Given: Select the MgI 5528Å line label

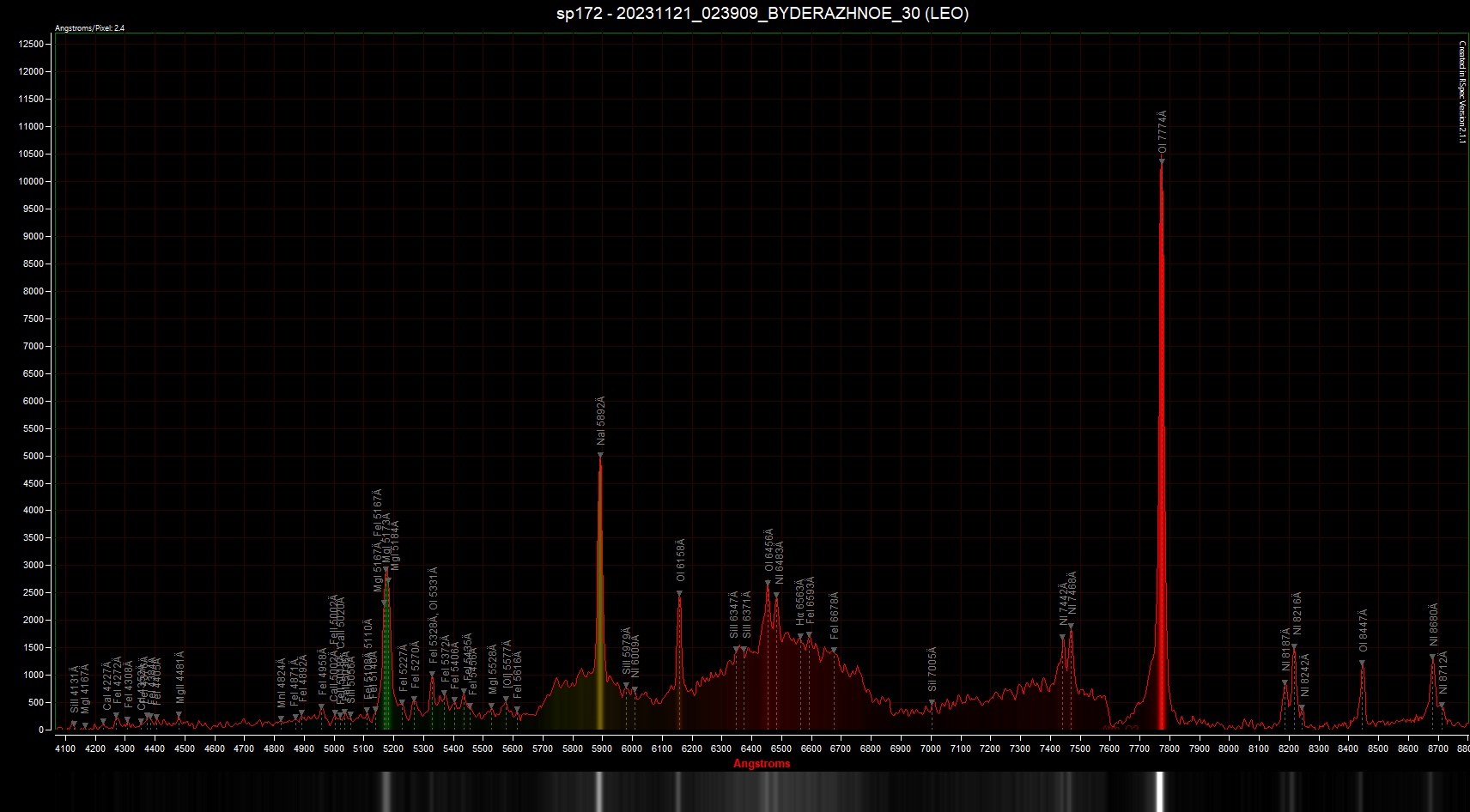Looking at the screenshot, I should click(x=493, y=670).
